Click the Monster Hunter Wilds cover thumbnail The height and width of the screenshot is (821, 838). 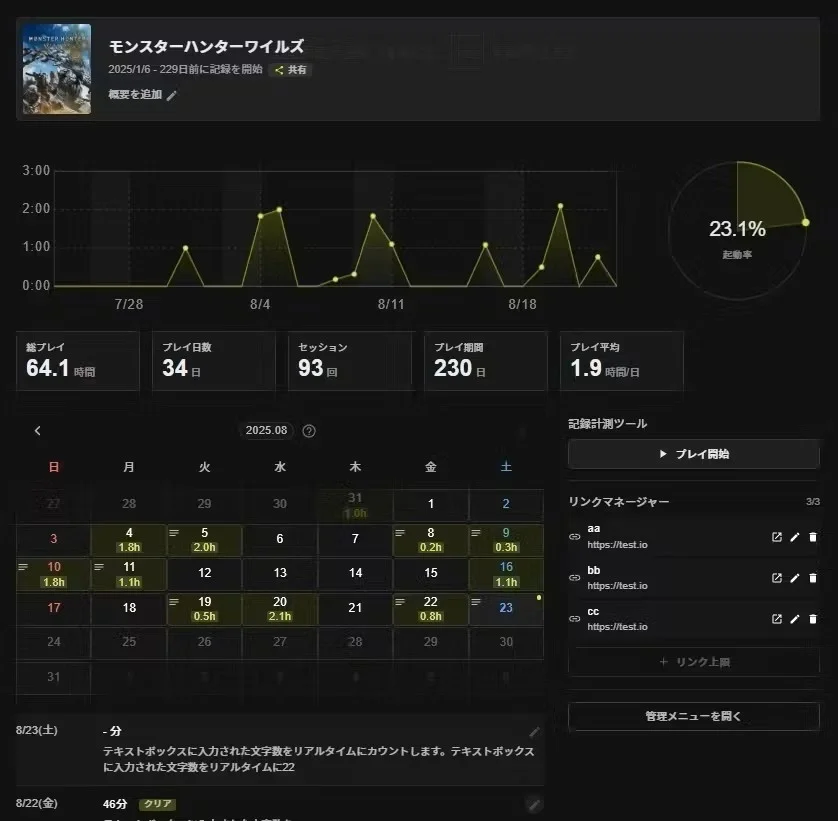[56, 69]
